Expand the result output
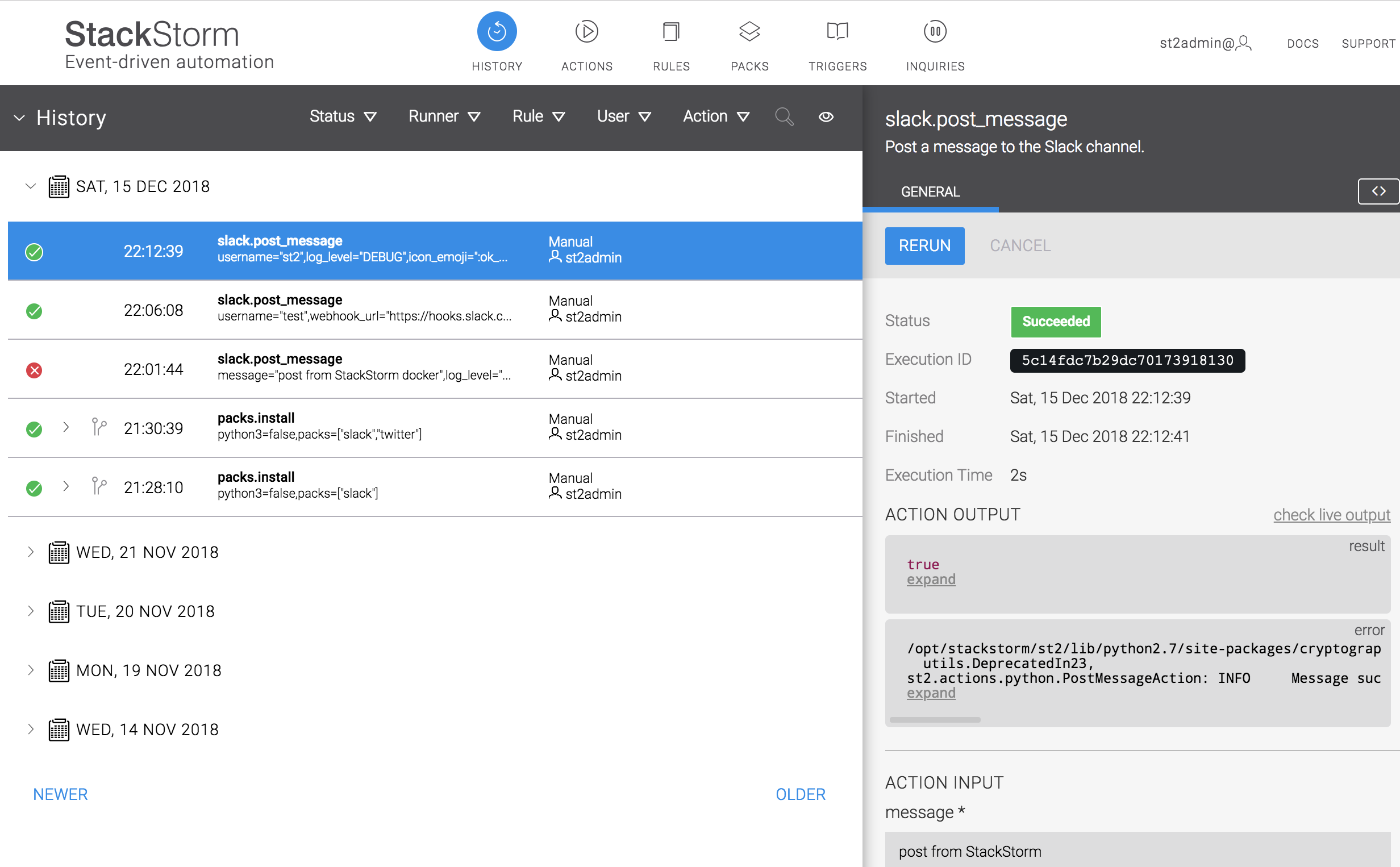 pyautogui.click(x=931, y=579)
